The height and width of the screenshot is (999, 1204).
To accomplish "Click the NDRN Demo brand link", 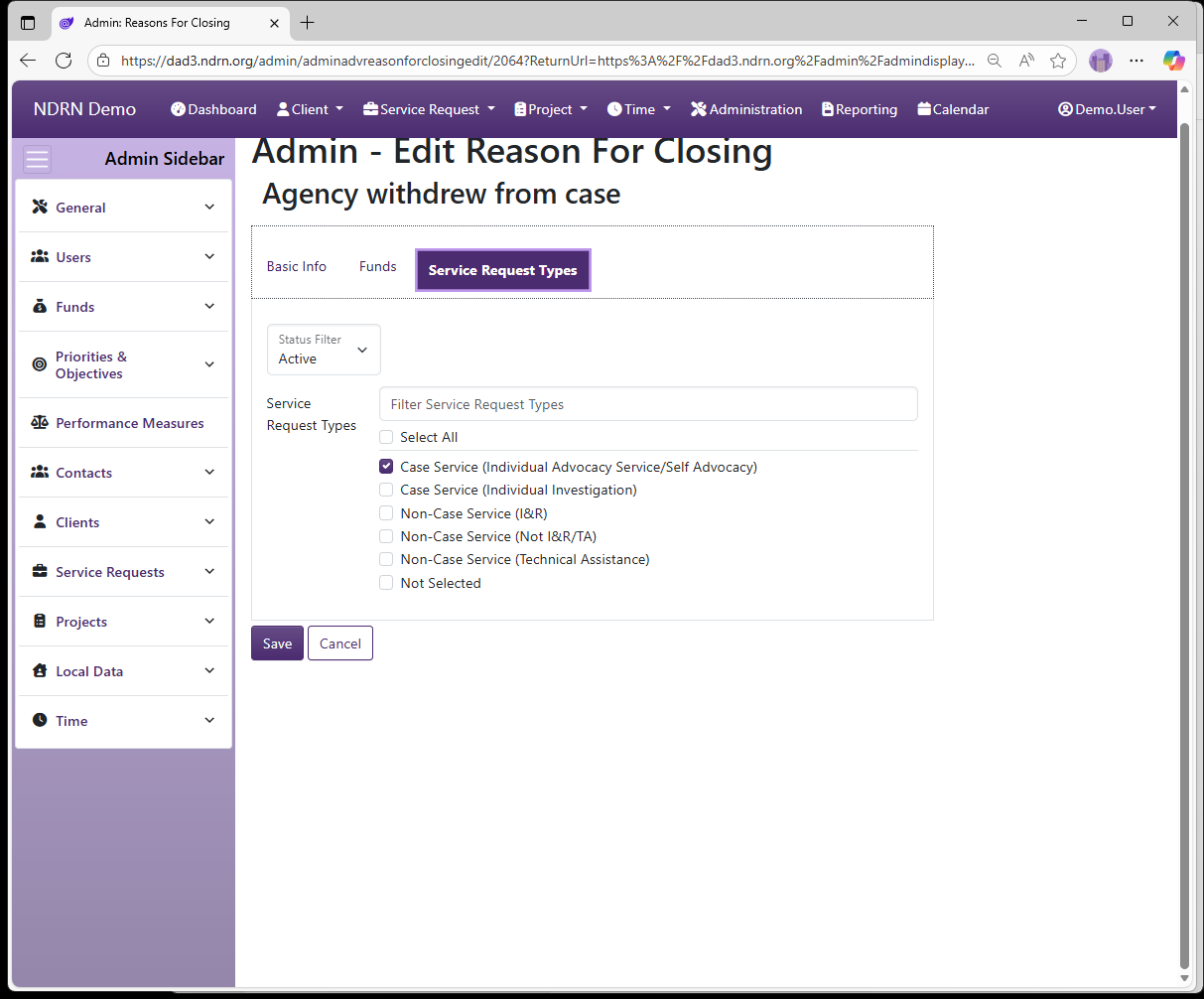I will [84, 109].
